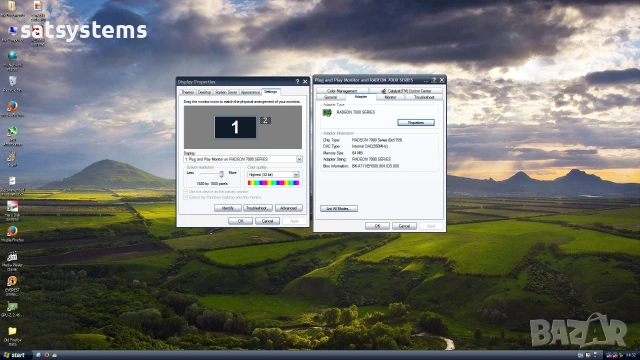Viewport: 640px width, 360px height.
Task: Click help question mark in RADEON 7000 dialog
Action: point(434,80)
